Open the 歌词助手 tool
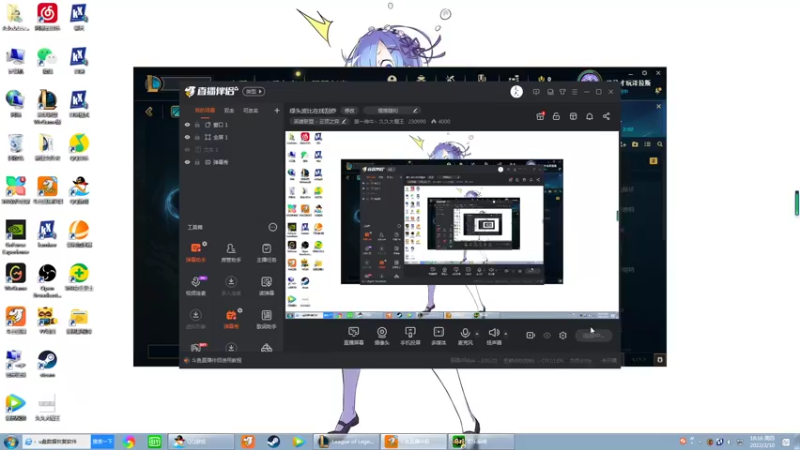Viewport: 800px width, 450px height. point(266,319)
